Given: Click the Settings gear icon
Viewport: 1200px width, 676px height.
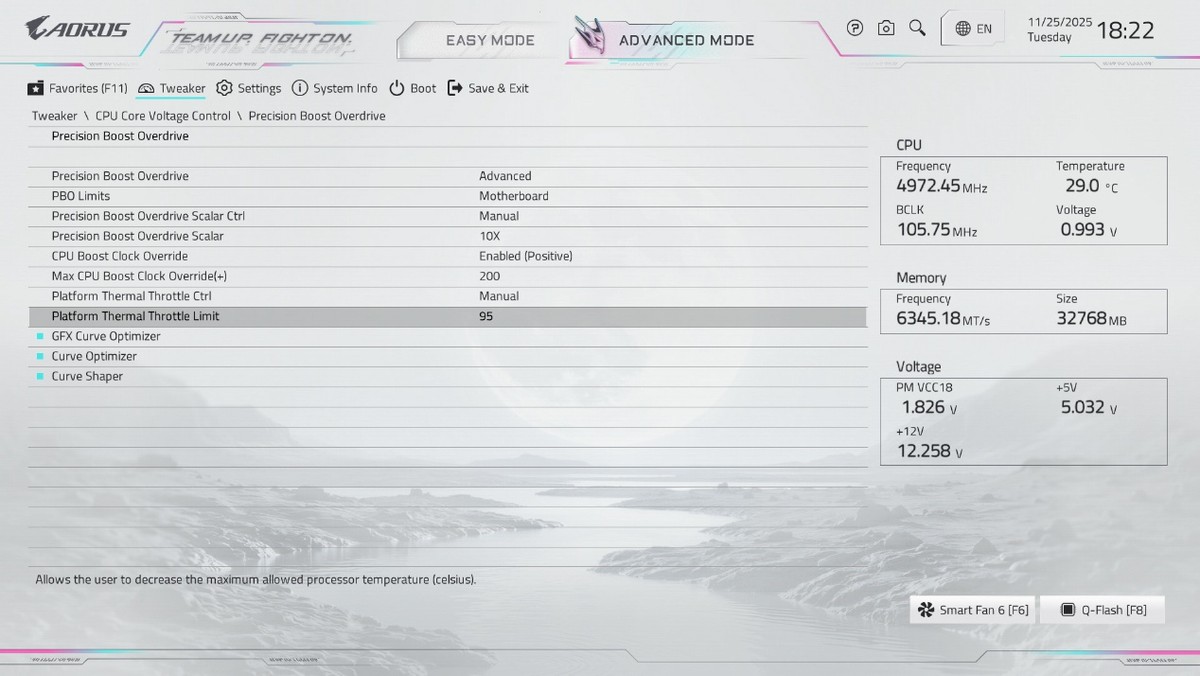Looking at the screenshot, I should pyautogui.click(x=224, y=88).
